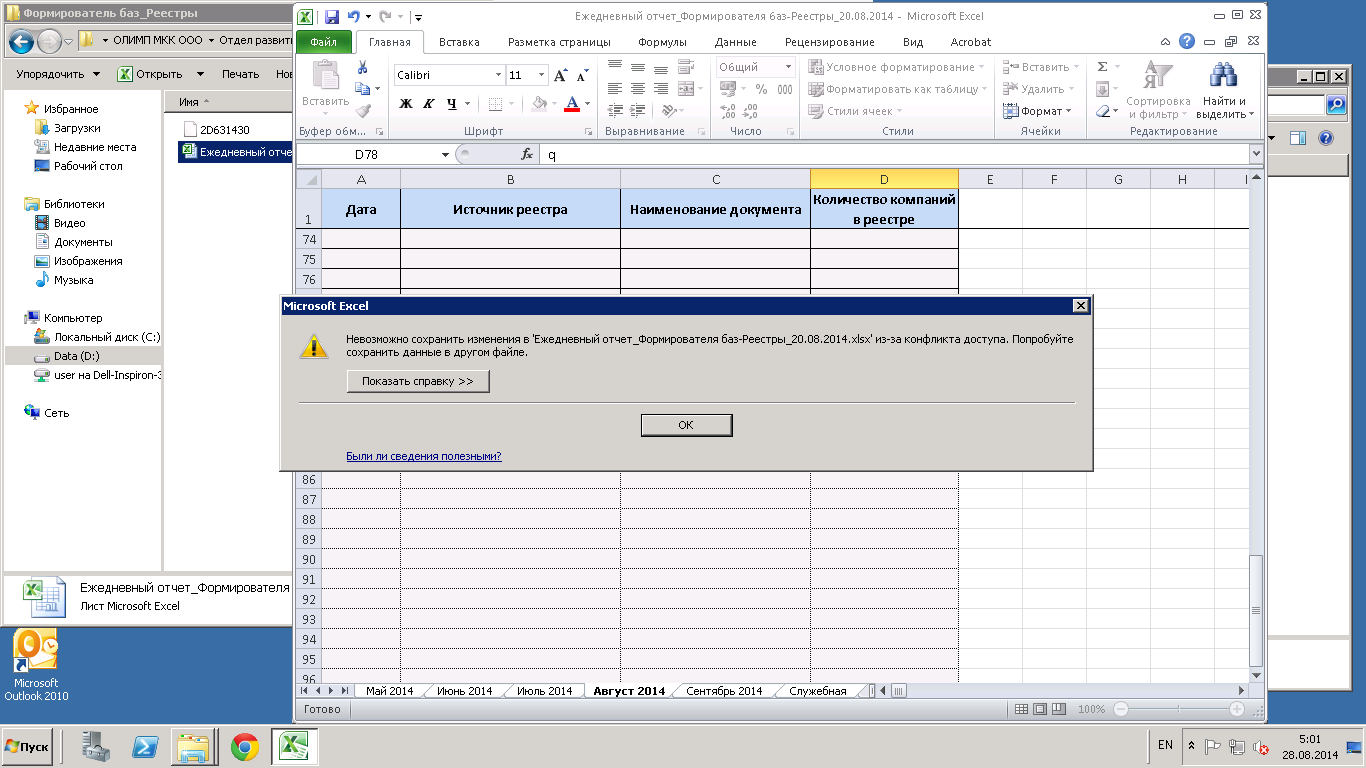This screenshot has height=768, width=1366.
Task: Toggle italic К formatting
Action: [x=428, y=104]
